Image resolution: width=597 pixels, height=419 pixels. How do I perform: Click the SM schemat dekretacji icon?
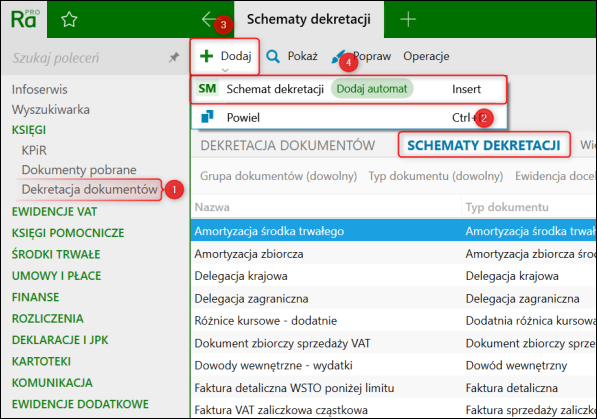coord(207,89)
